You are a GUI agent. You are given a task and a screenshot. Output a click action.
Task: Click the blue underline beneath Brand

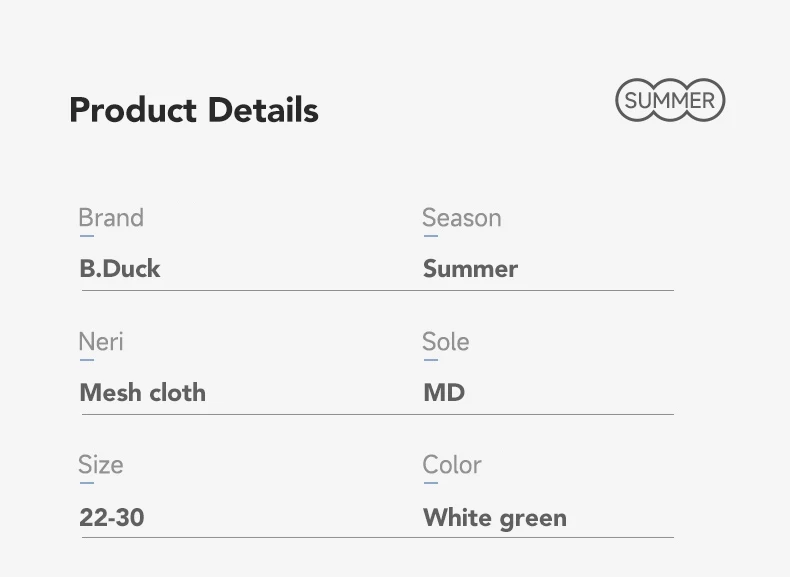pos(87,236)
